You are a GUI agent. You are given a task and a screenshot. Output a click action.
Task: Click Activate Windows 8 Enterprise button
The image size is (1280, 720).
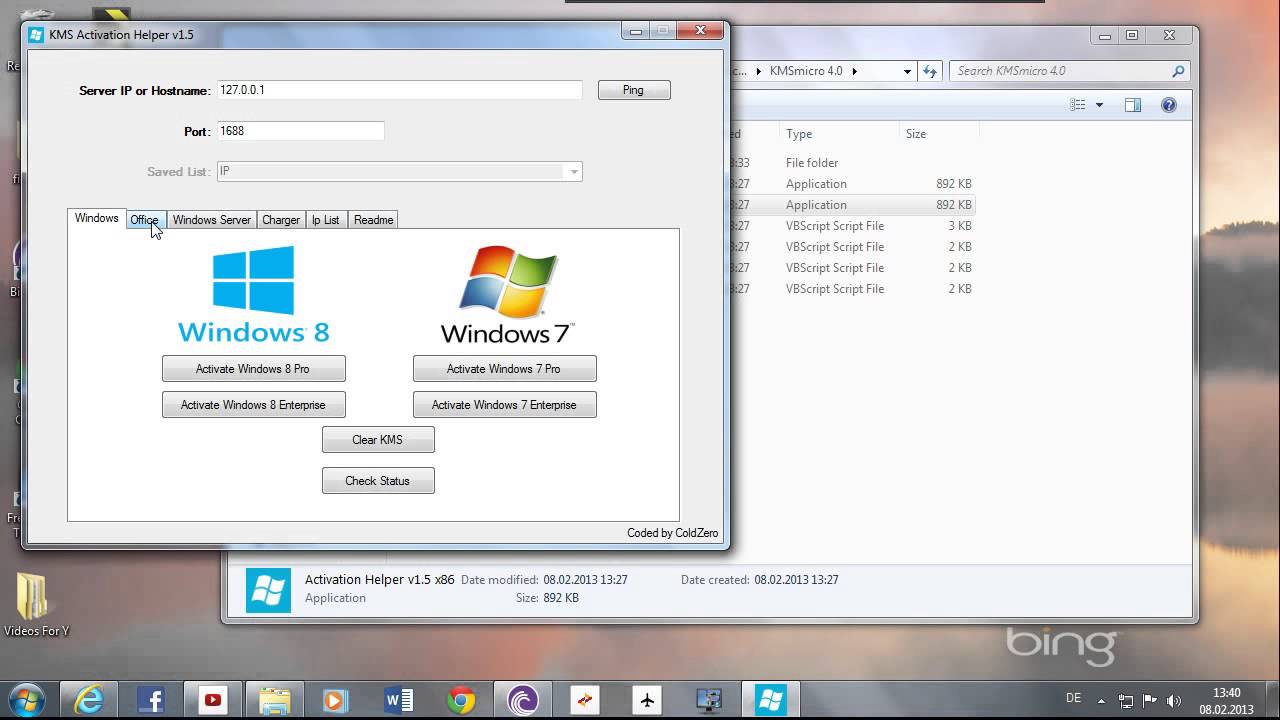pos(253,405)
